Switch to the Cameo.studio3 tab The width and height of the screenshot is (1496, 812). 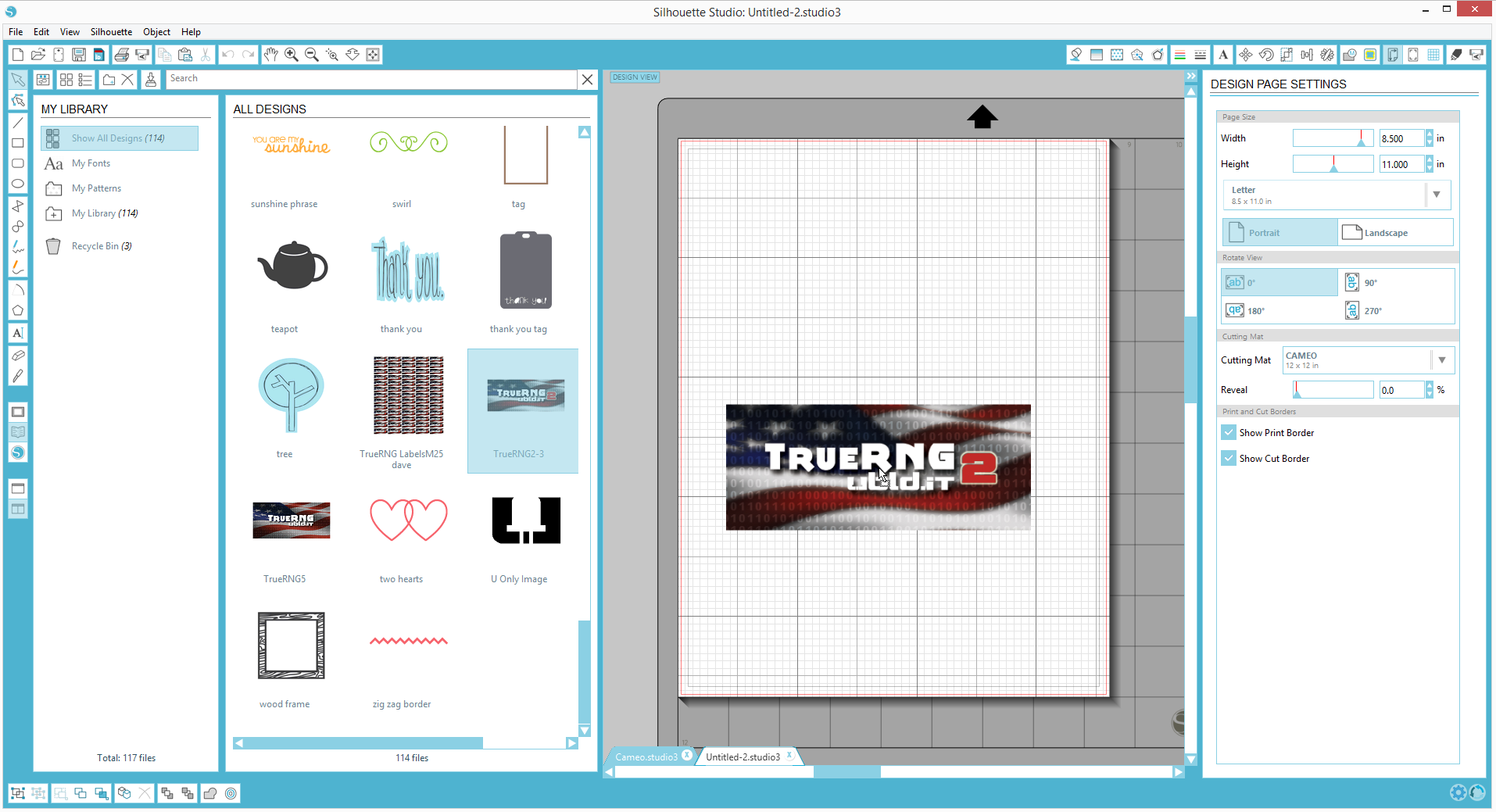[x=646, y=757]
